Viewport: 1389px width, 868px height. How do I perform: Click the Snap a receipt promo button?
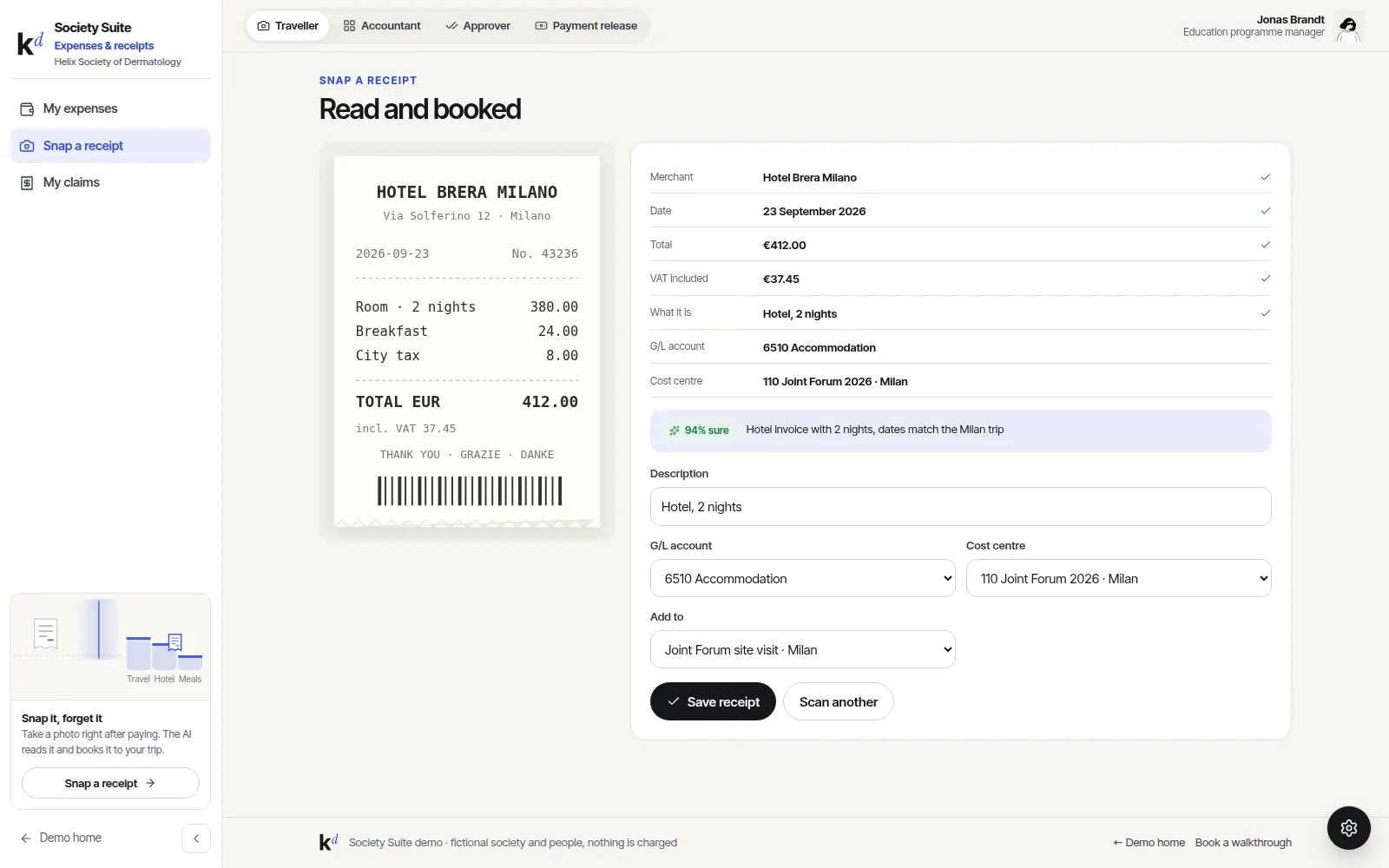coord(110,783)
